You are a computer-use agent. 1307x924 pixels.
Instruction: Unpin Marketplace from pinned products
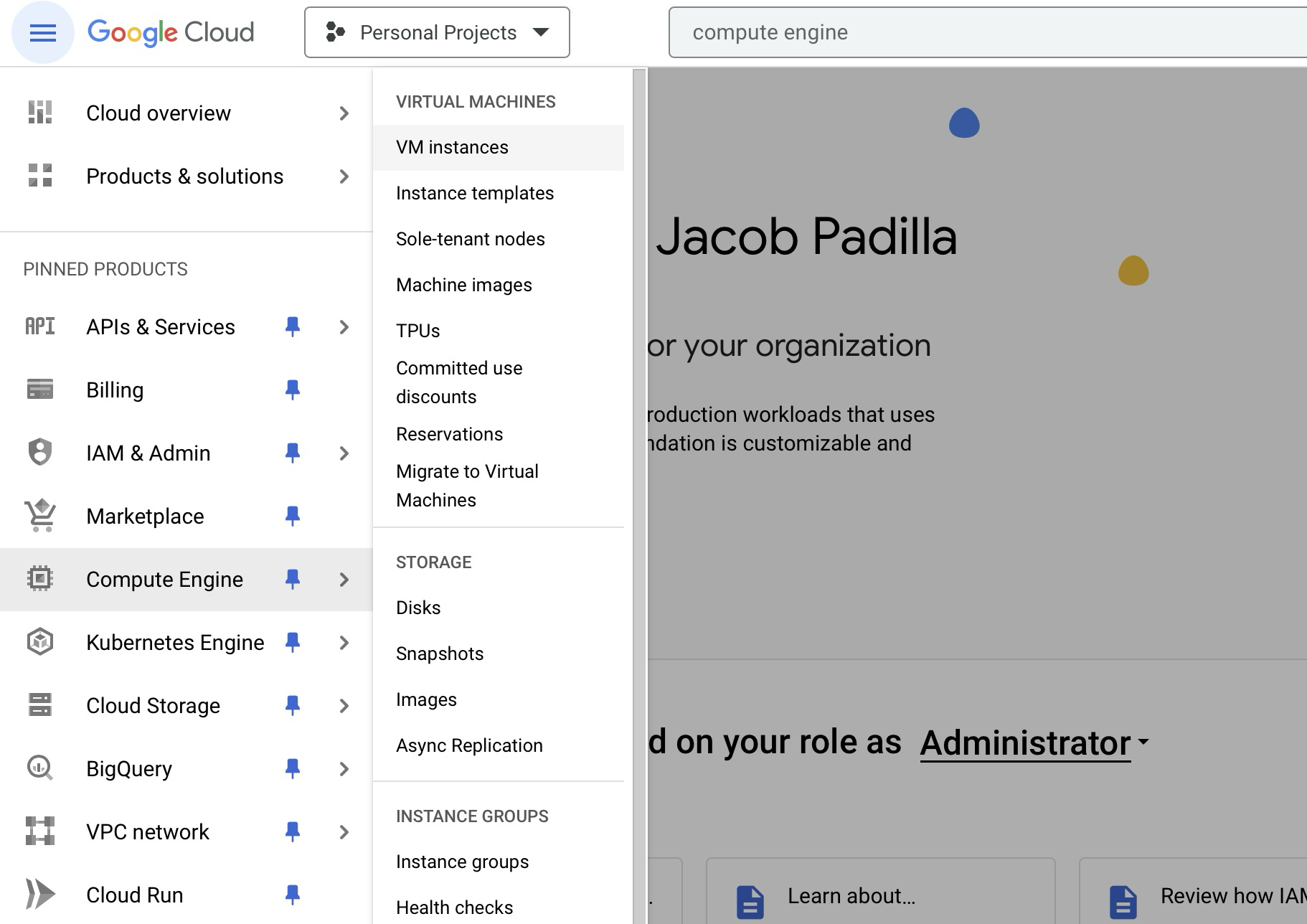(x=293, y=516)
